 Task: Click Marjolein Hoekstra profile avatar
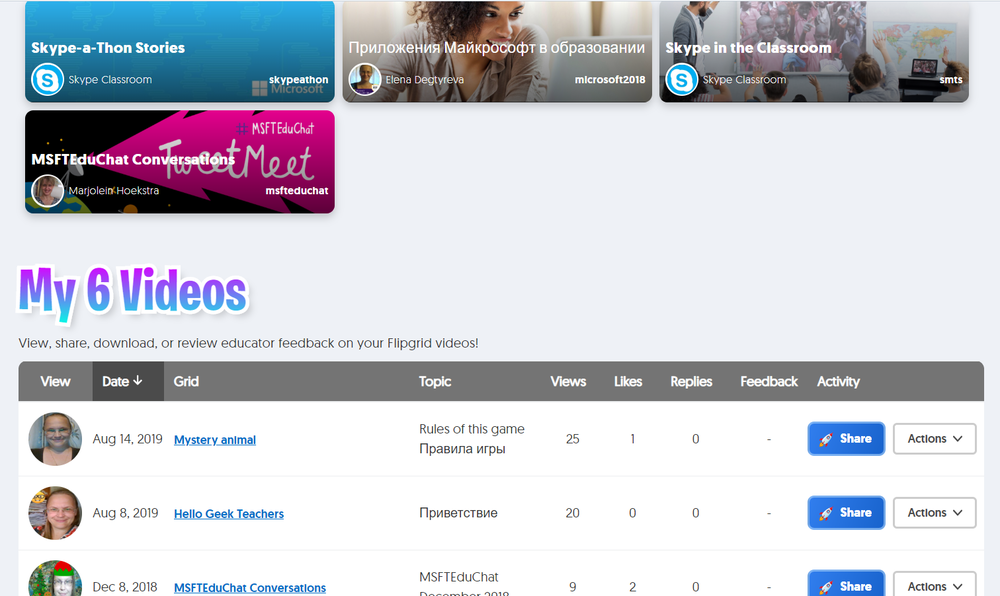pos(47,191)
